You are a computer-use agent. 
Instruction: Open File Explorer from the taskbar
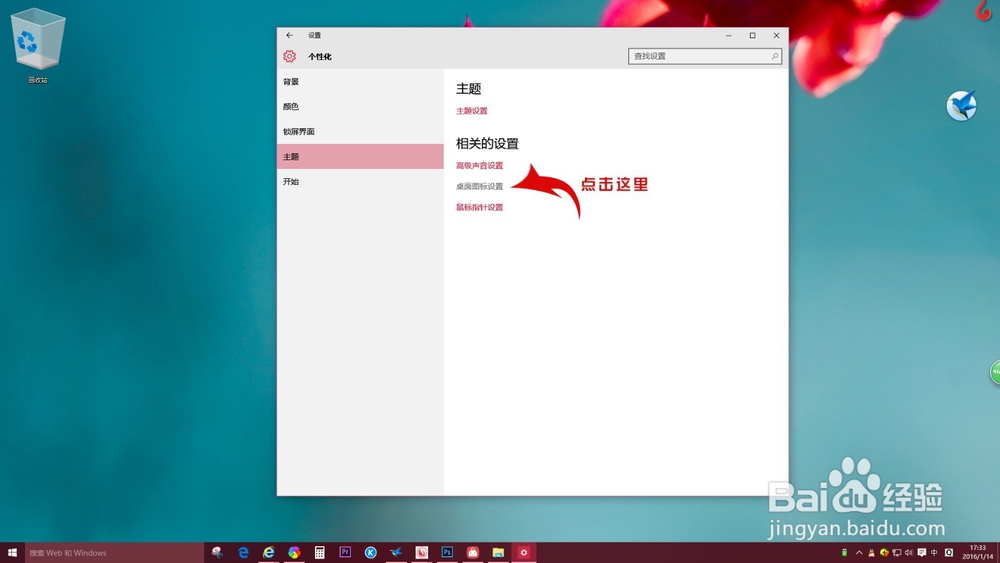pos(498,553)
